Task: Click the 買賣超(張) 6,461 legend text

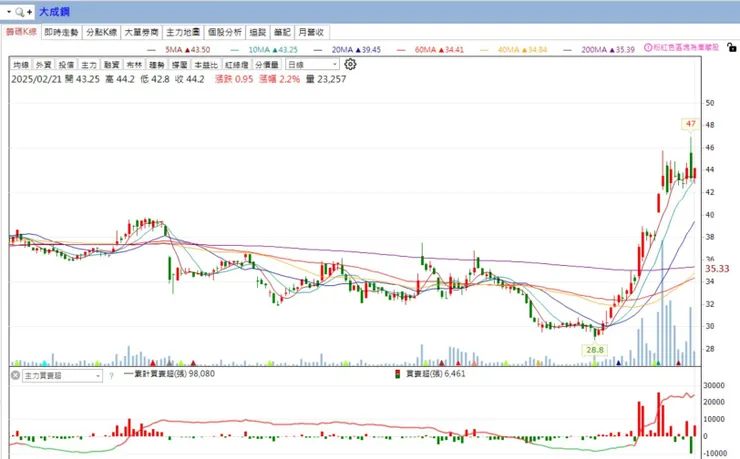Action: click(436, 374)
